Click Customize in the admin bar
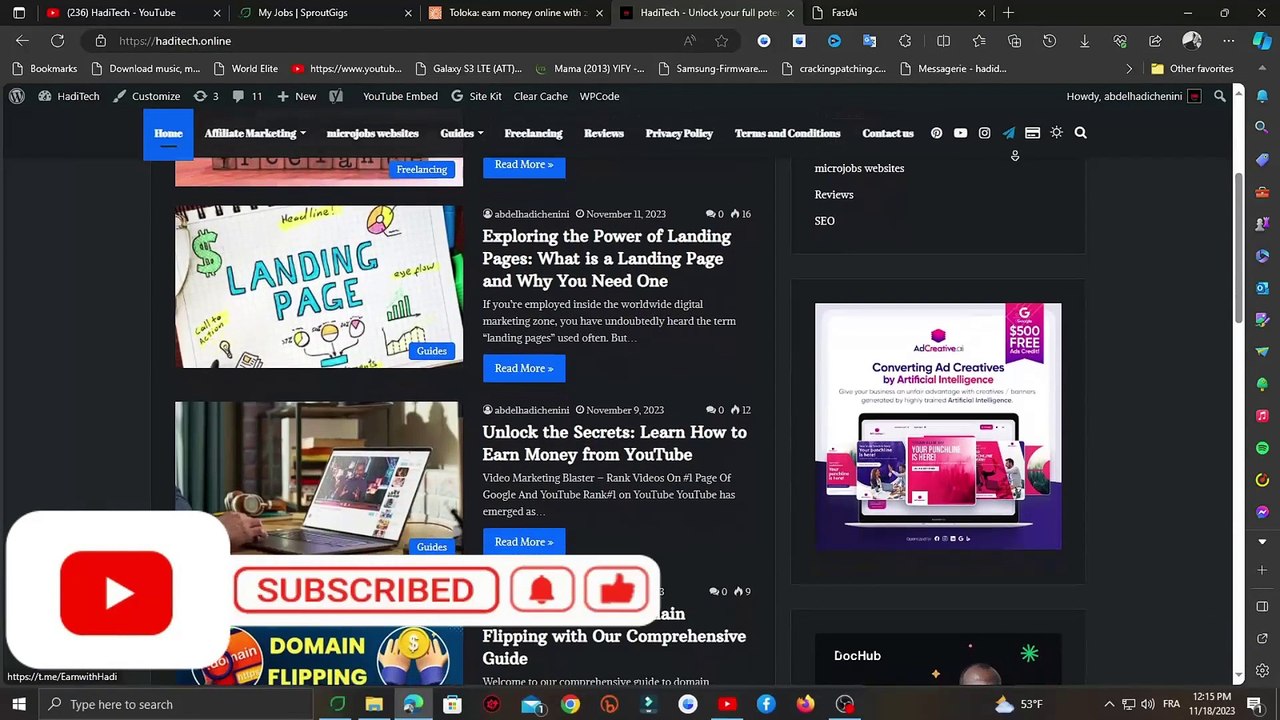 pos(147,96)
